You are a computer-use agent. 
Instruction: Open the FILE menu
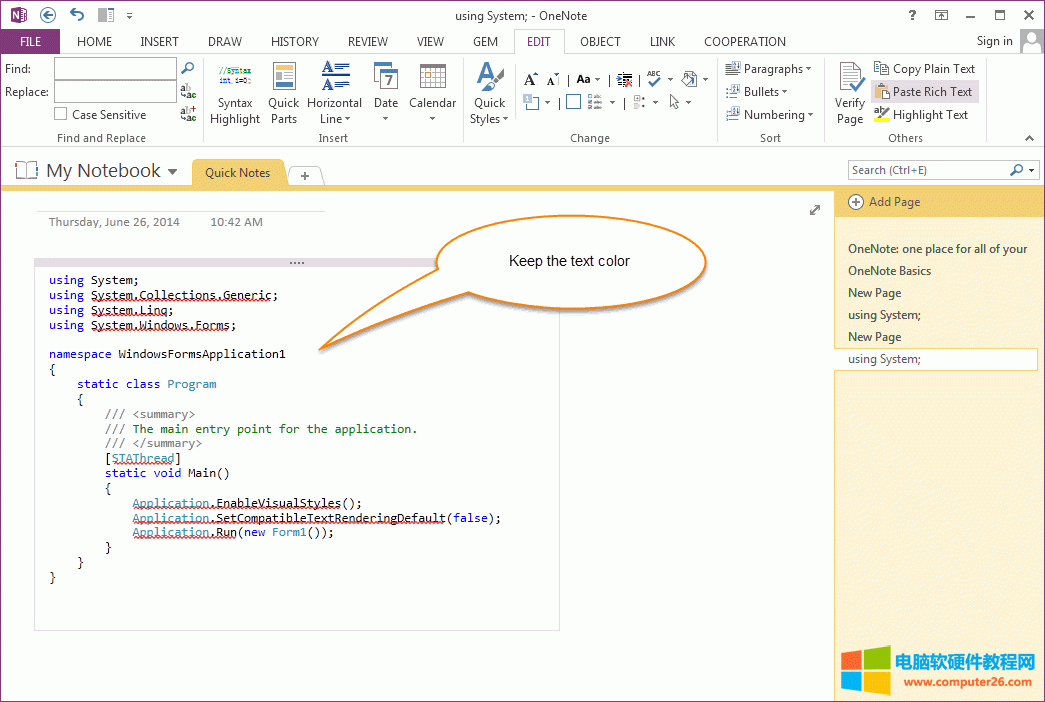(x=30, y=42)
